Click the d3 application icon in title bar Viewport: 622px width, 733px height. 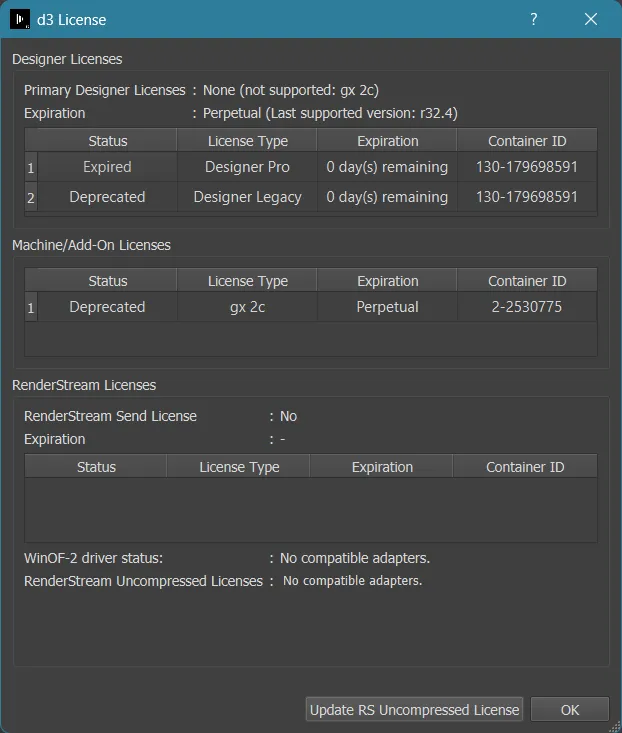pos(20,19)
